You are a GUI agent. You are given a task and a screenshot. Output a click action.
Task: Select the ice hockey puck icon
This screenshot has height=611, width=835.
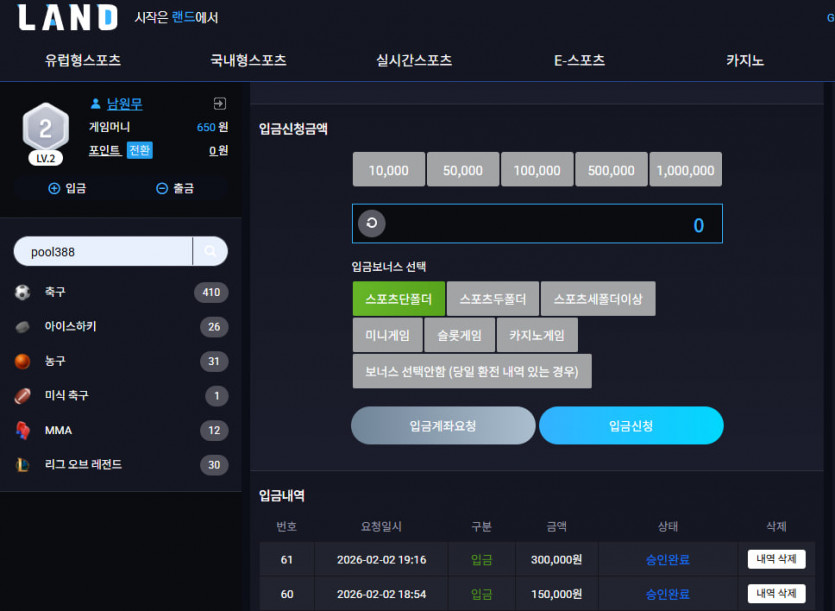pyautogui.click(x=22, y=327)
